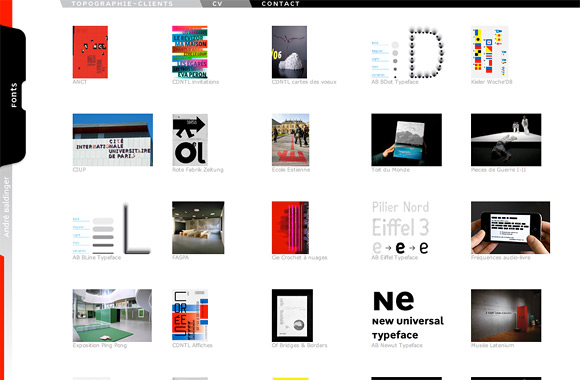Viewport: 580px width, 380px height.
Task: Click the AB Eiffel Typeface caption
Action: pos(394,258)
